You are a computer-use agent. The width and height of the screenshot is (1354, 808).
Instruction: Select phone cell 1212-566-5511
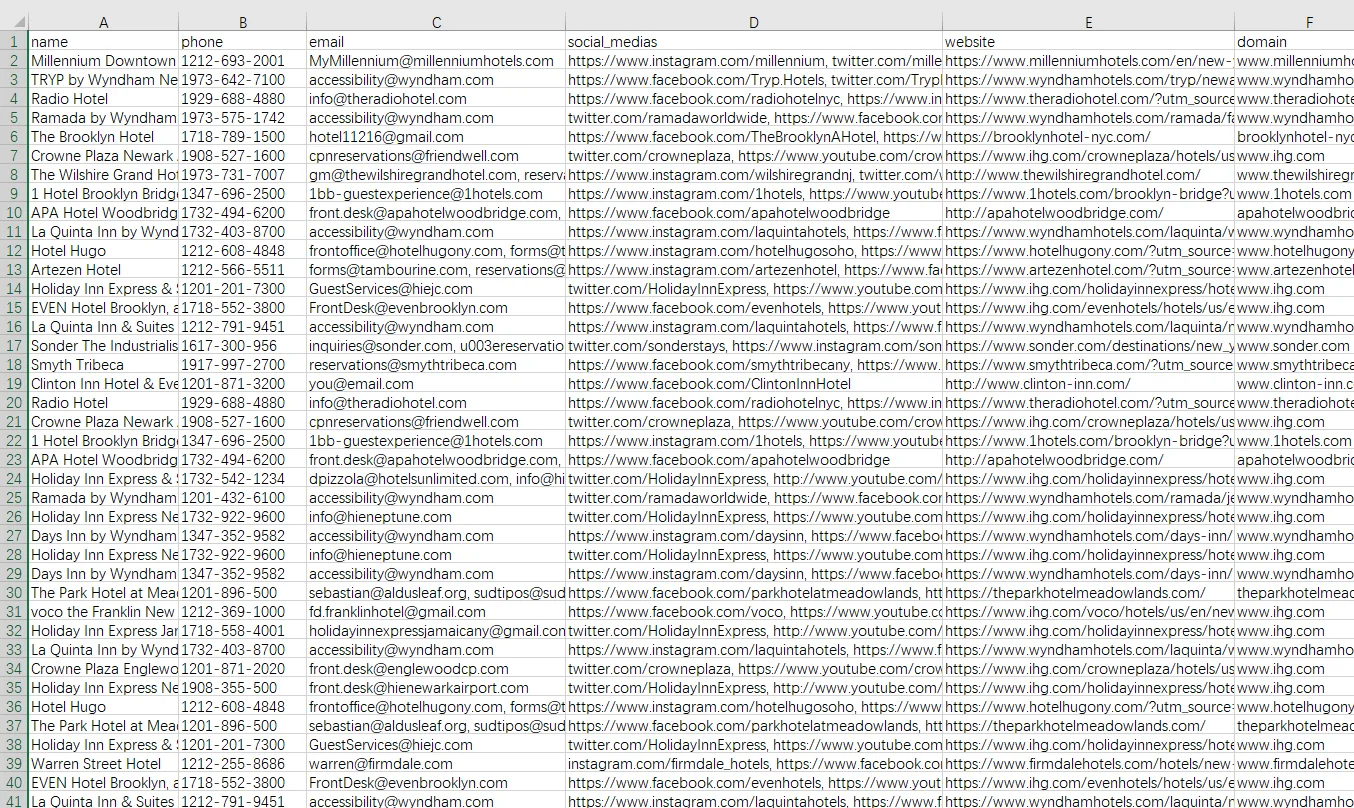(x=243, y=270)
